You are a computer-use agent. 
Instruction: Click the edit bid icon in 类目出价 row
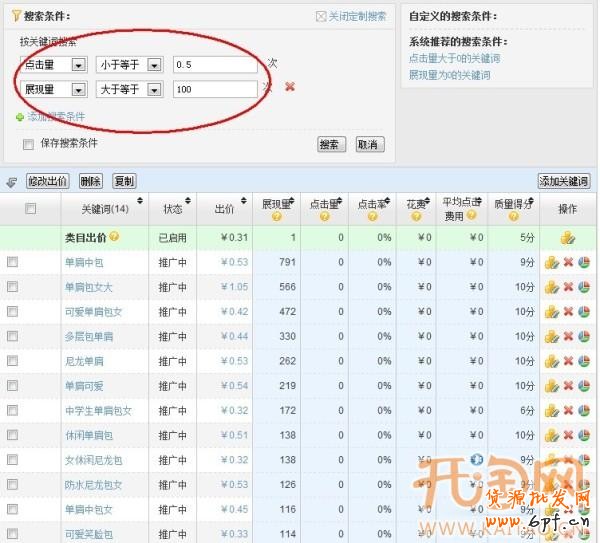pos(567,238)
